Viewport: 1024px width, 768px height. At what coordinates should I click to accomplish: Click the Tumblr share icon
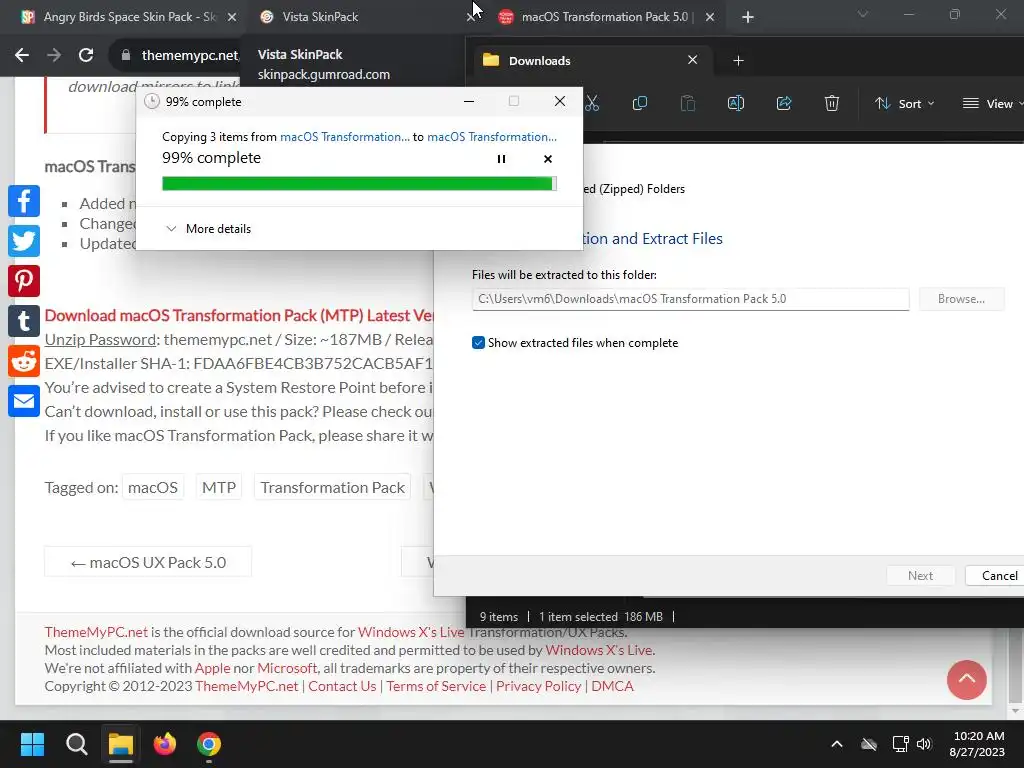(24, 321)
